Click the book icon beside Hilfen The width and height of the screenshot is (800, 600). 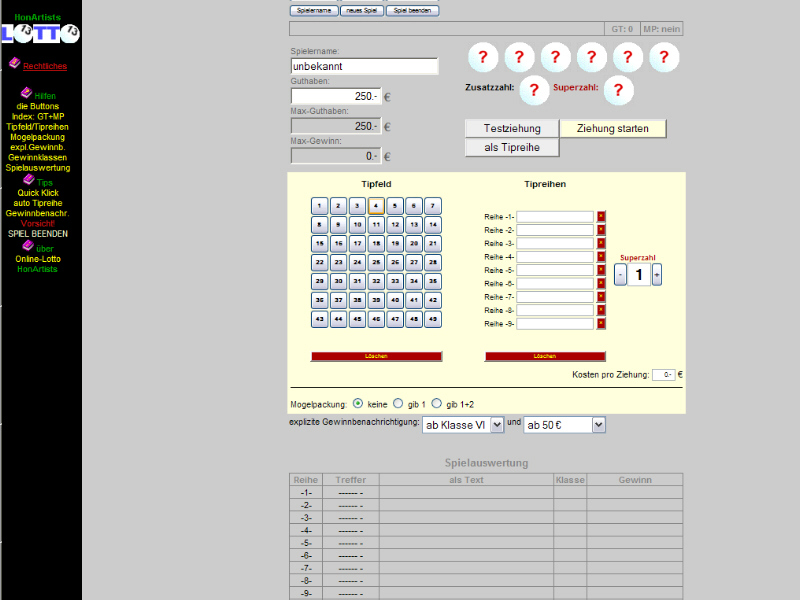click(x=26, y=92)
